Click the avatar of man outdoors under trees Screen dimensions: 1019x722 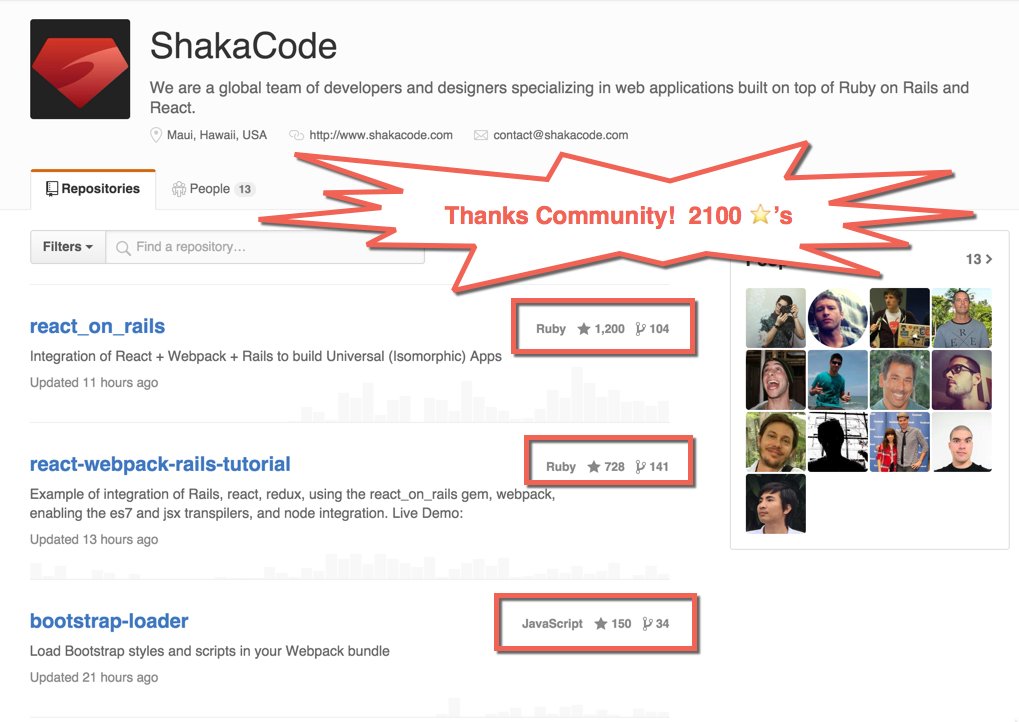(962, 318)
